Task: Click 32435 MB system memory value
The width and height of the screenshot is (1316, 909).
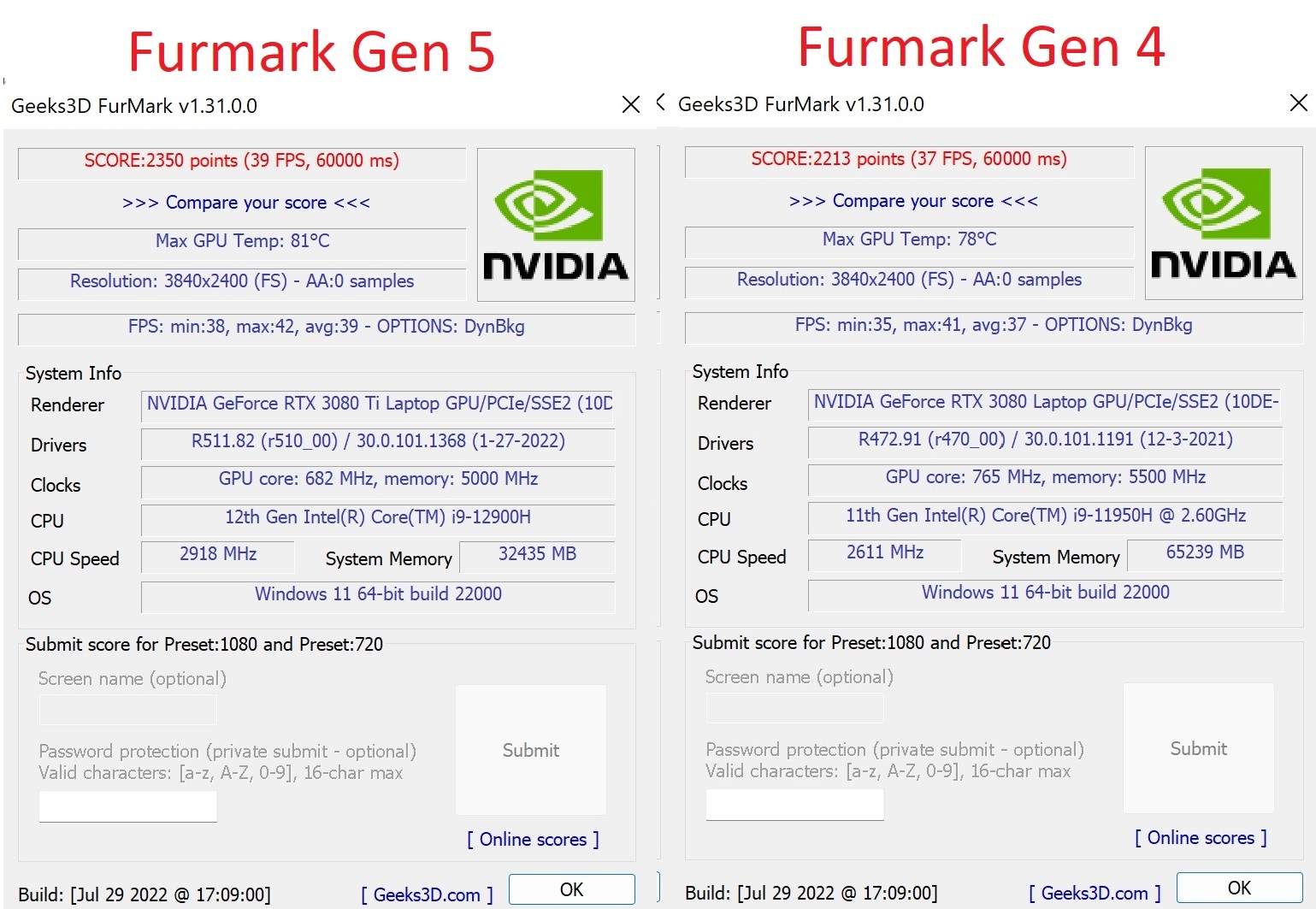Action: point(537,556)
